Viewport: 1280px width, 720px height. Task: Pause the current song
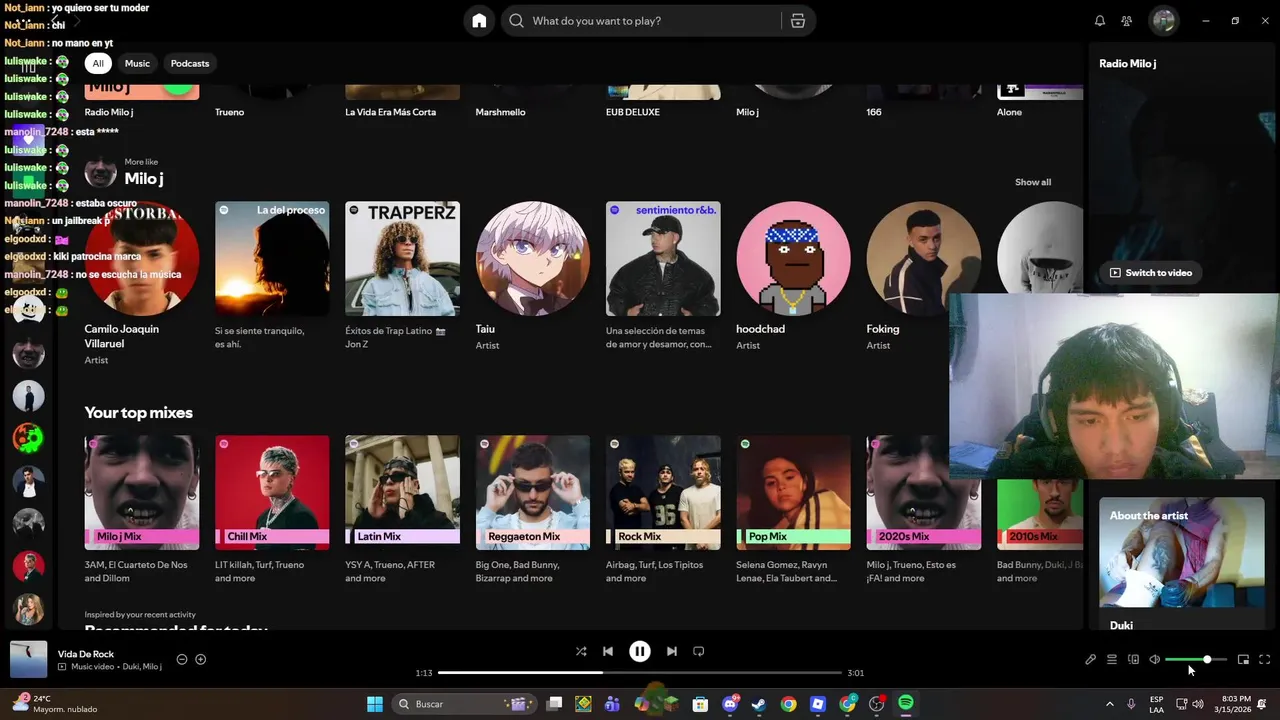point(640,651)
